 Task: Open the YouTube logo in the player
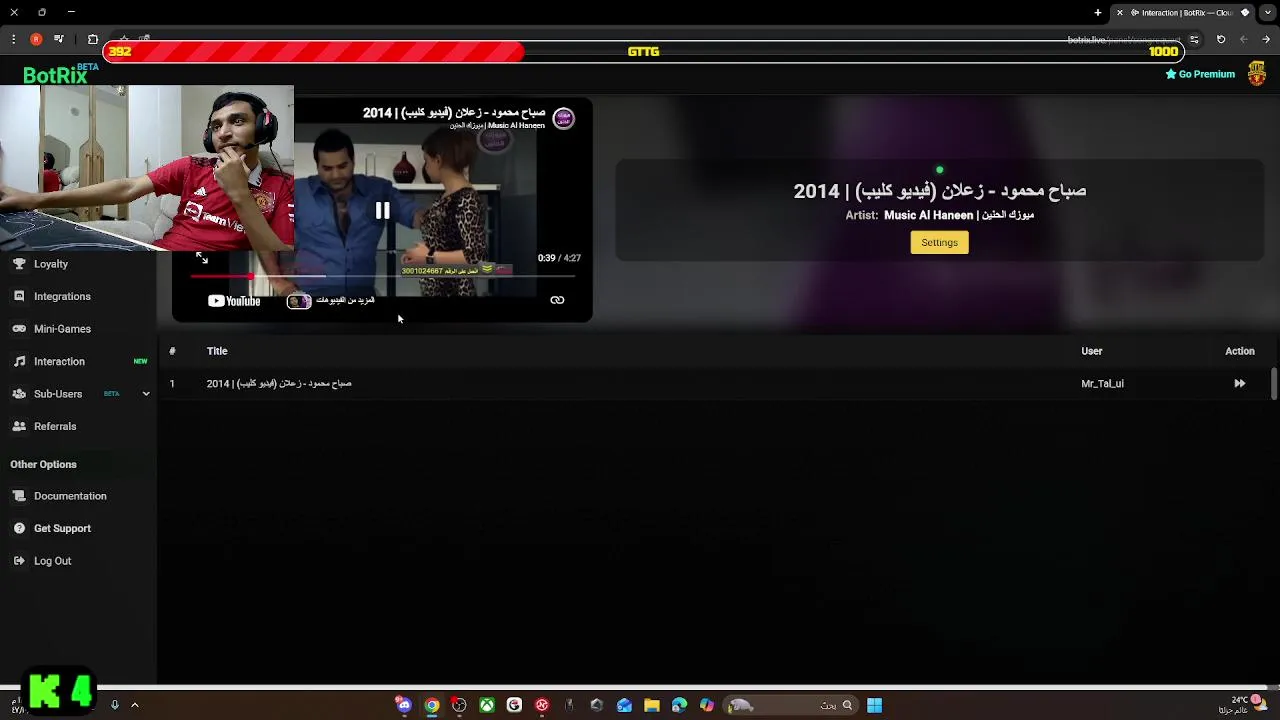pos(234,301)
